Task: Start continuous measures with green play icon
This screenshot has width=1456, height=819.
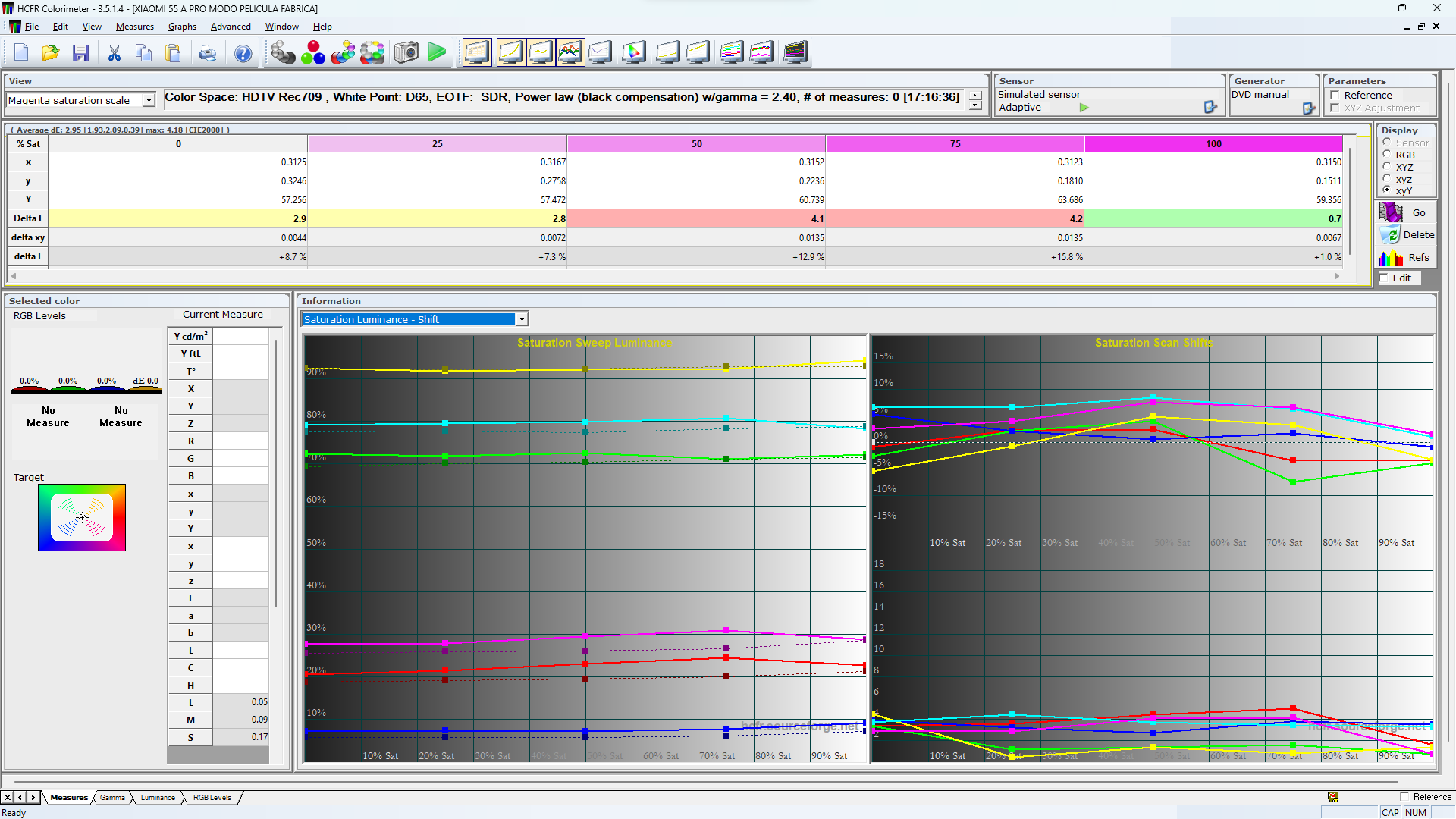Action: tap(437, 52)
